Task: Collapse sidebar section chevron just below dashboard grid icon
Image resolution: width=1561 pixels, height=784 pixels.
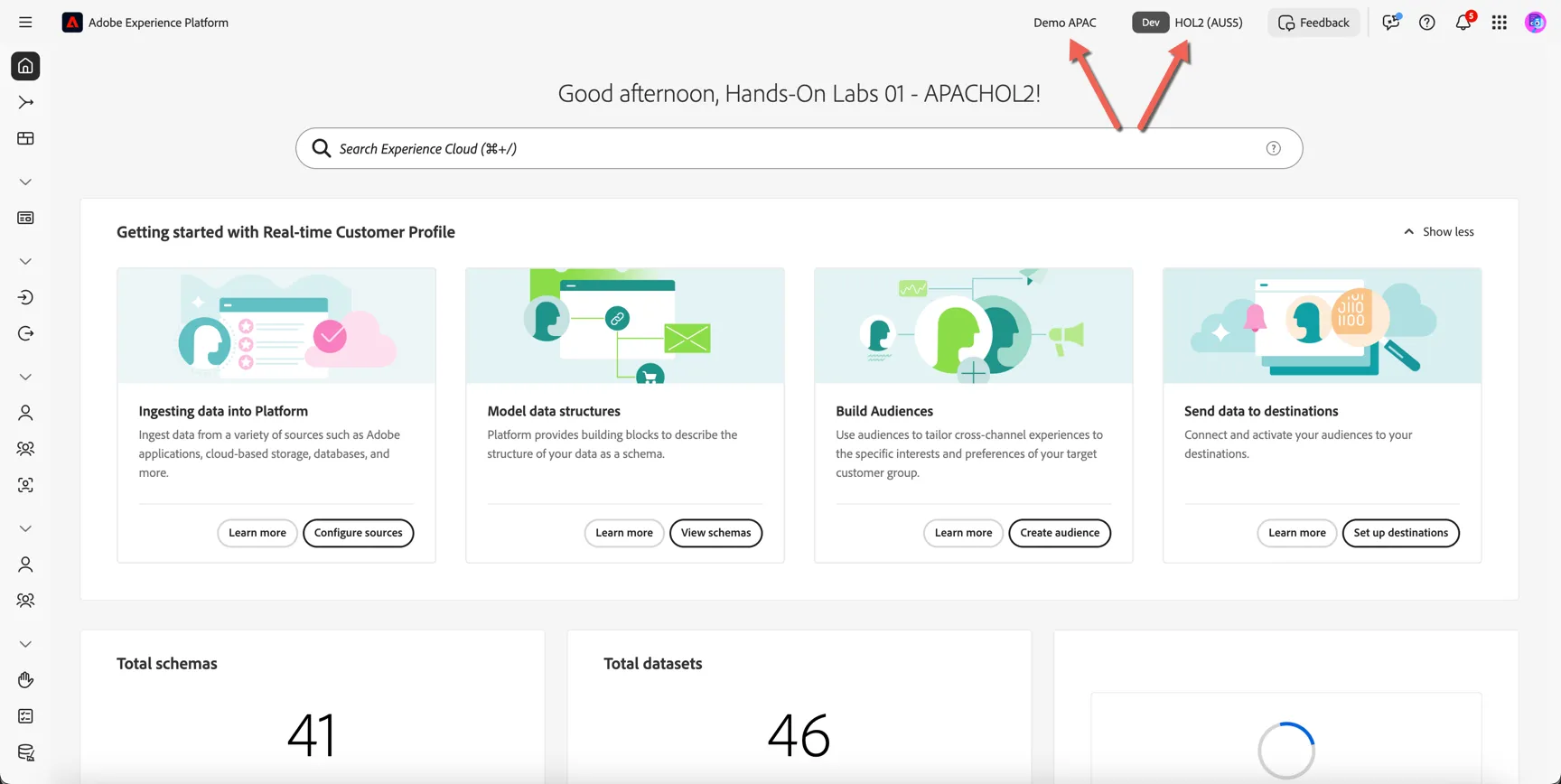Action: pyautogui.click(x=25, y=182)
